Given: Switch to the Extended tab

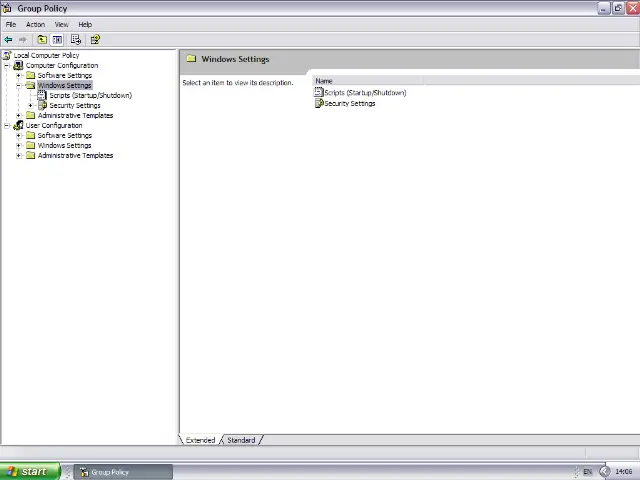Looking at the screenshot, I should 200,440.
